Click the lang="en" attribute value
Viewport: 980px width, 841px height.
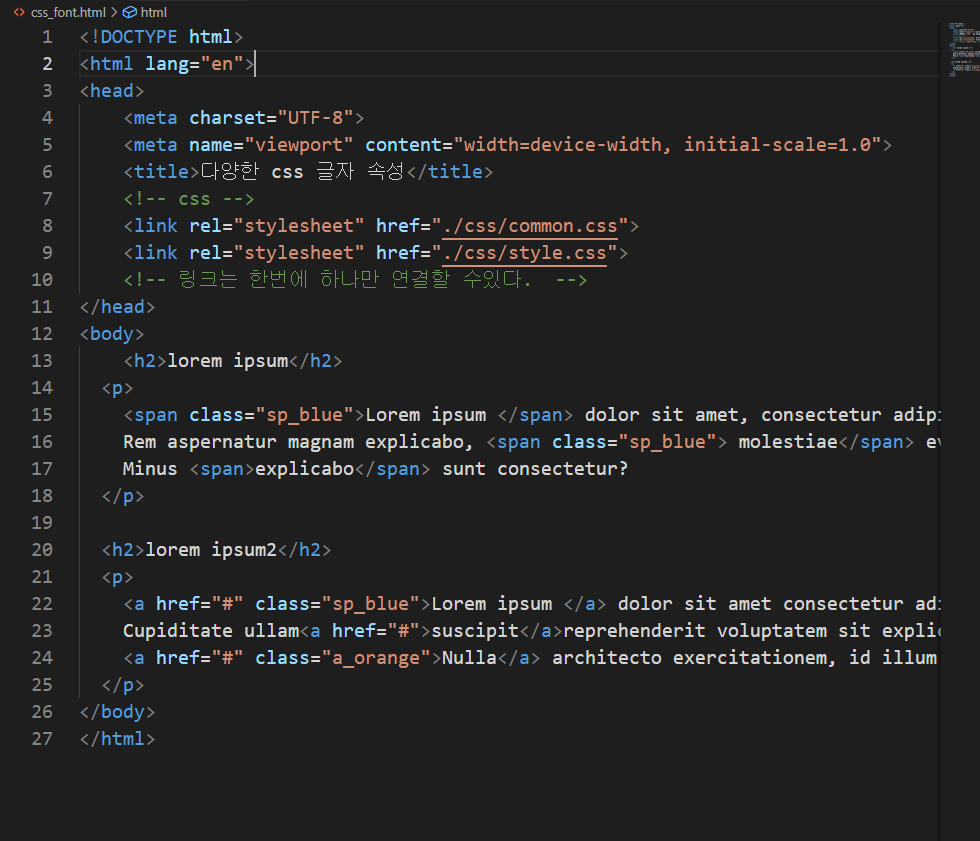[222, 64]
